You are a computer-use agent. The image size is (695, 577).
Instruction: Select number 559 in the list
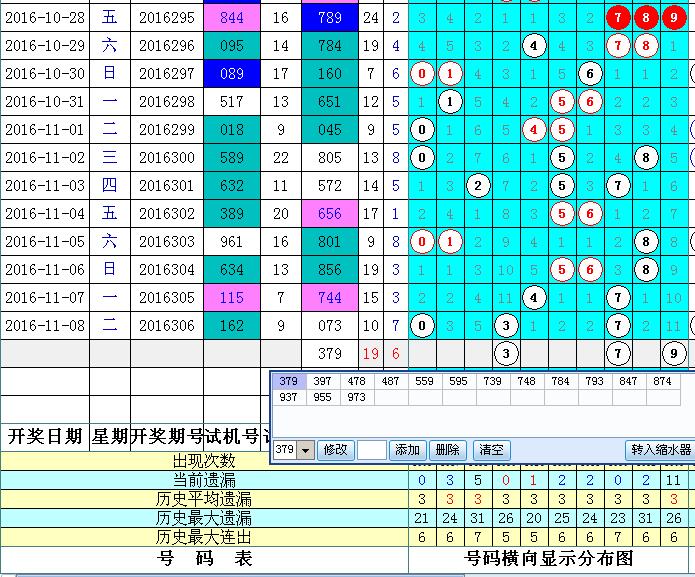point(424,381)
